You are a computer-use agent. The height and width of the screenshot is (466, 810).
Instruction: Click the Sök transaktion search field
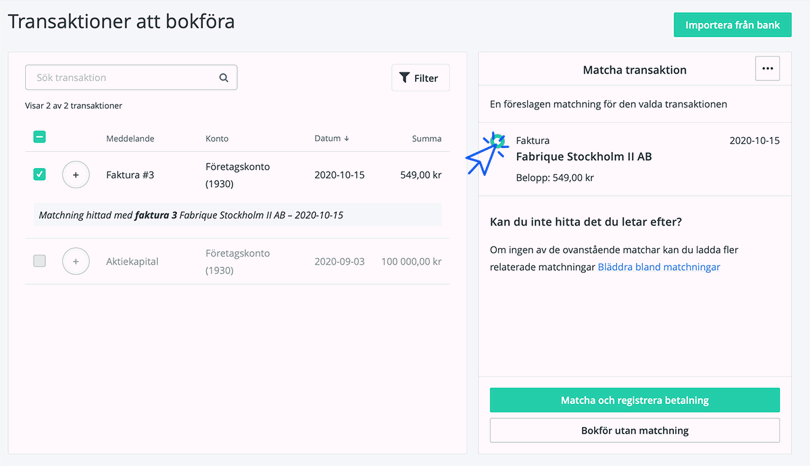131,77
